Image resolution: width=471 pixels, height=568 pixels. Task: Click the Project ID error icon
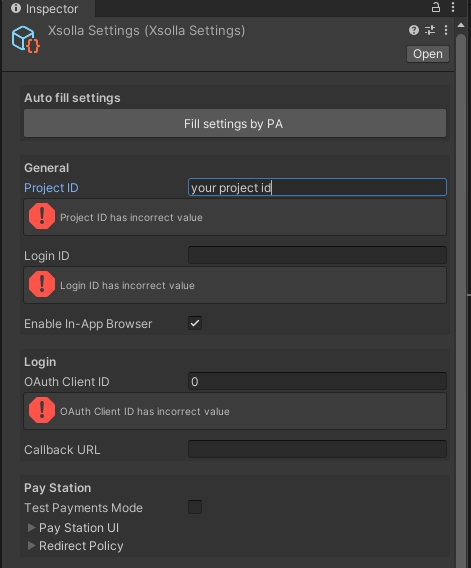pos(42,217)
